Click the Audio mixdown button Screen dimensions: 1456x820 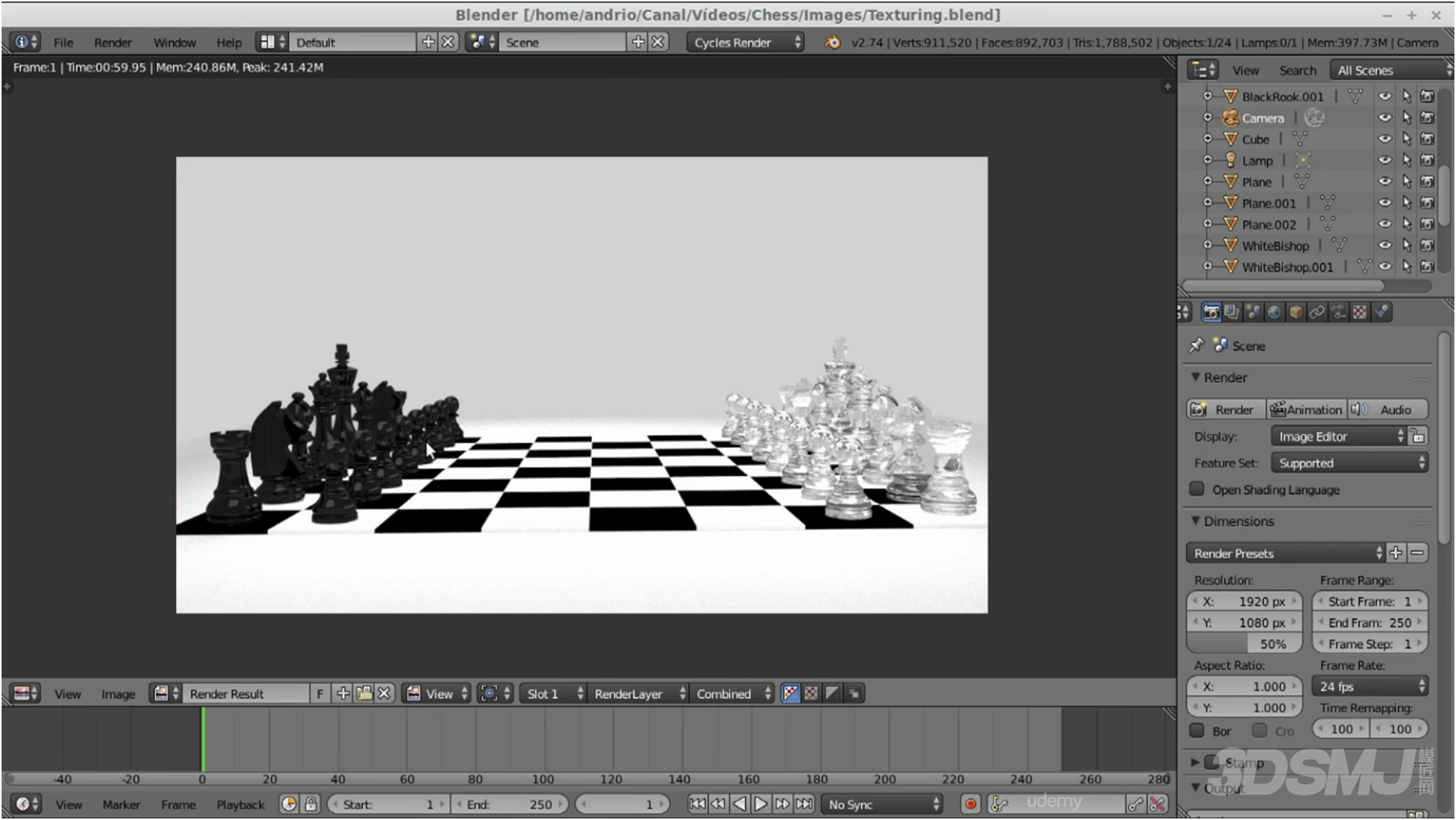pyautogui.click(x=1387, y=409)
